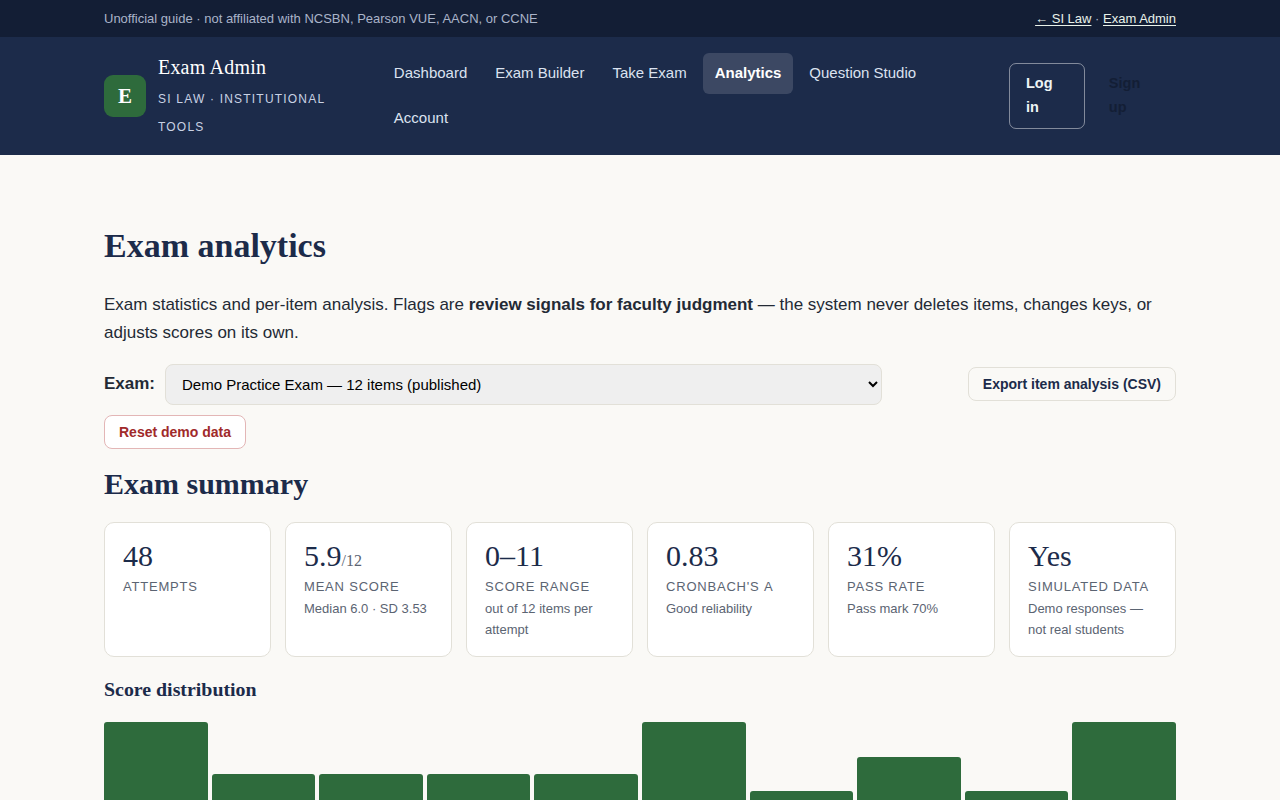Click the green E logo icon
1280x800 pixels.
click(x=125, y=96)
